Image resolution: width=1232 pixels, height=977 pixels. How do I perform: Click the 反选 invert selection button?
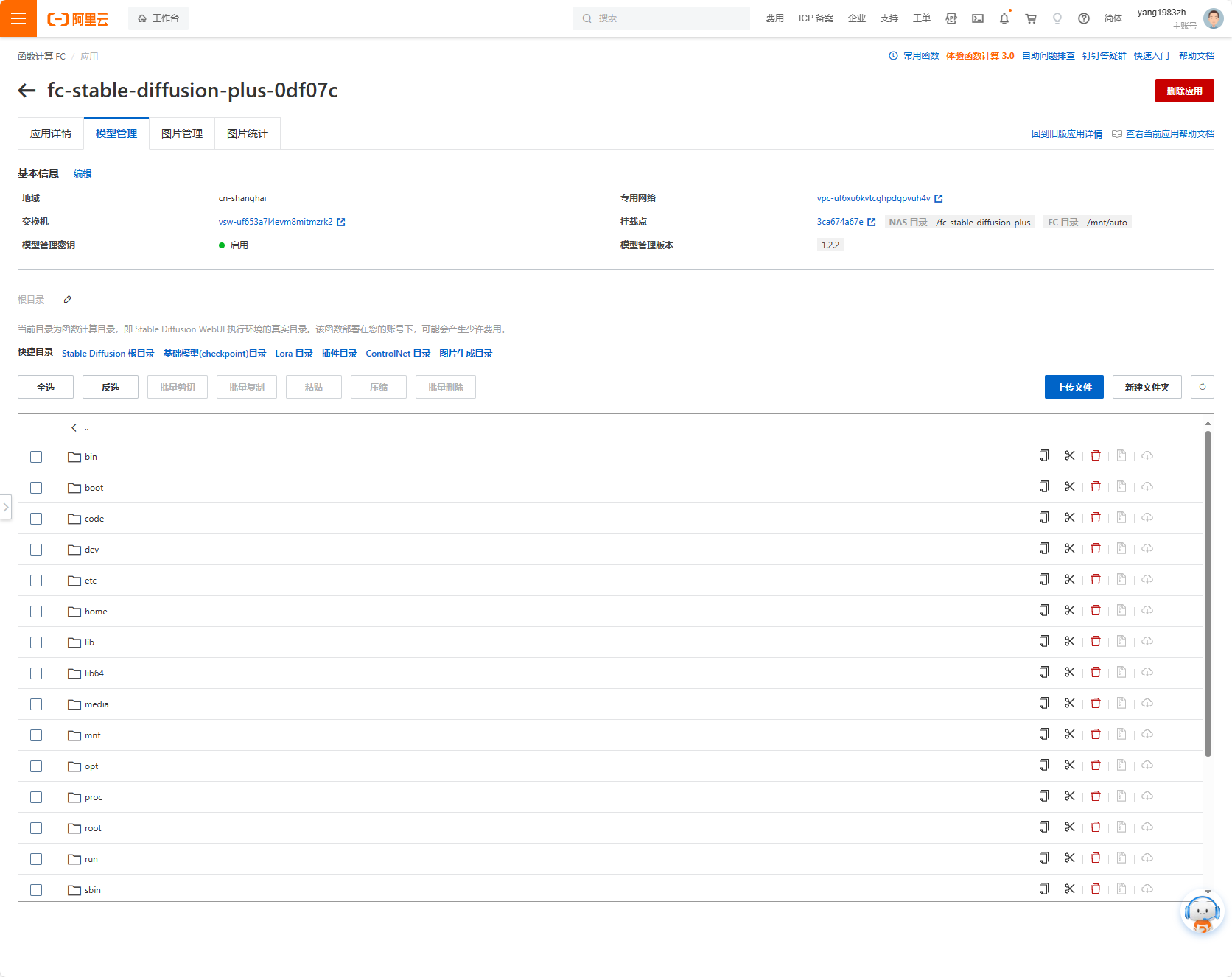tap(111, 387)
